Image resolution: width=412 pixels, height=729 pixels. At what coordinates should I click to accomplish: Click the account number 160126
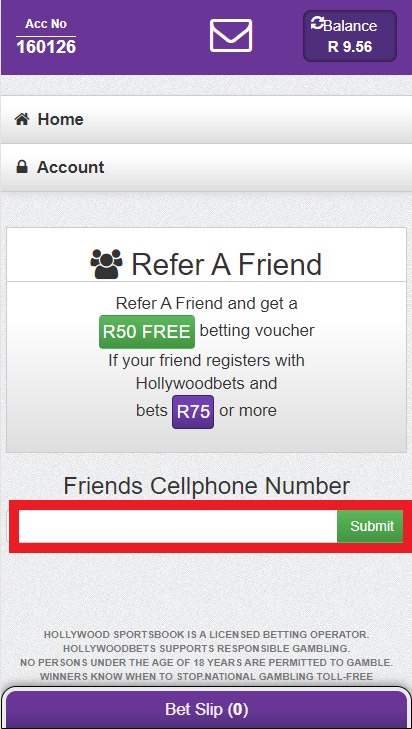point(46,47)
